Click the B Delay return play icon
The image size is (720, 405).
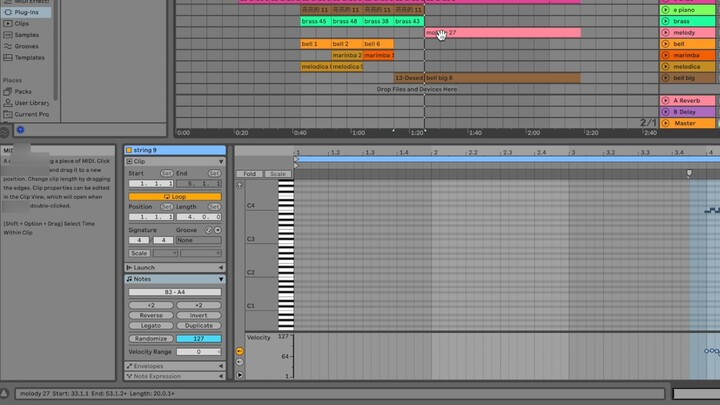(x=665, y=112)
